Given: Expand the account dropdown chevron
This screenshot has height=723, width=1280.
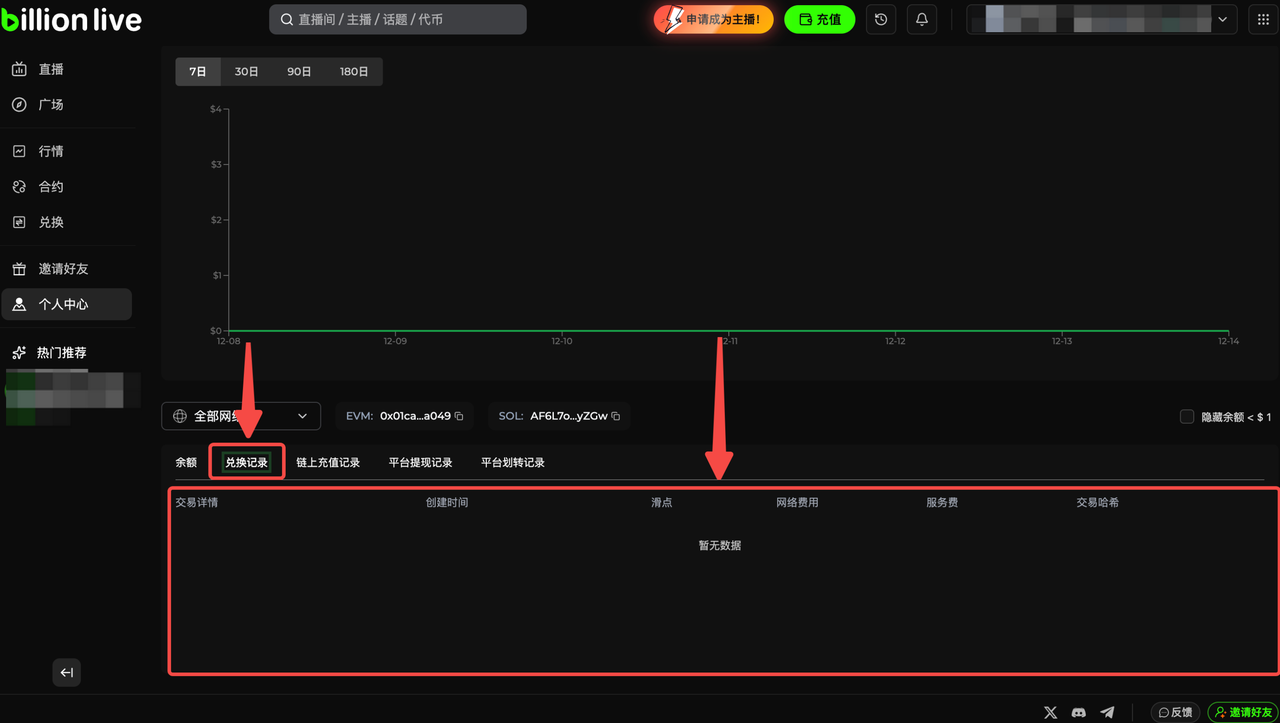Looking at the screenshot, I should coord(1222,20).
